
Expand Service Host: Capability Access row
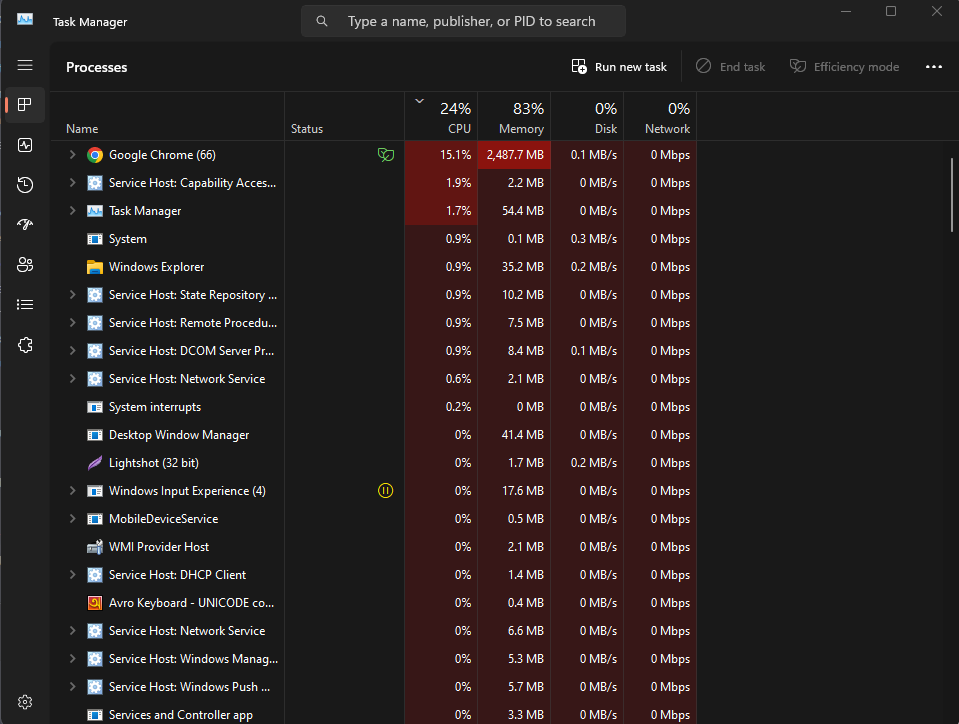click(x=72, y=183)
